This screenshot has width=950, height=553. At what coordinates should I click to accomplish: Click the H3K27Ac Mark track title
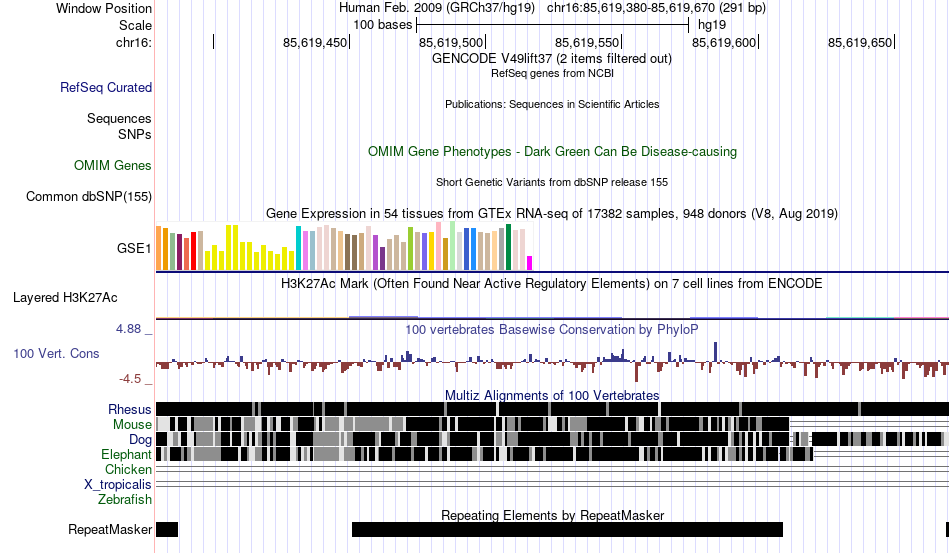pos(551,283)
